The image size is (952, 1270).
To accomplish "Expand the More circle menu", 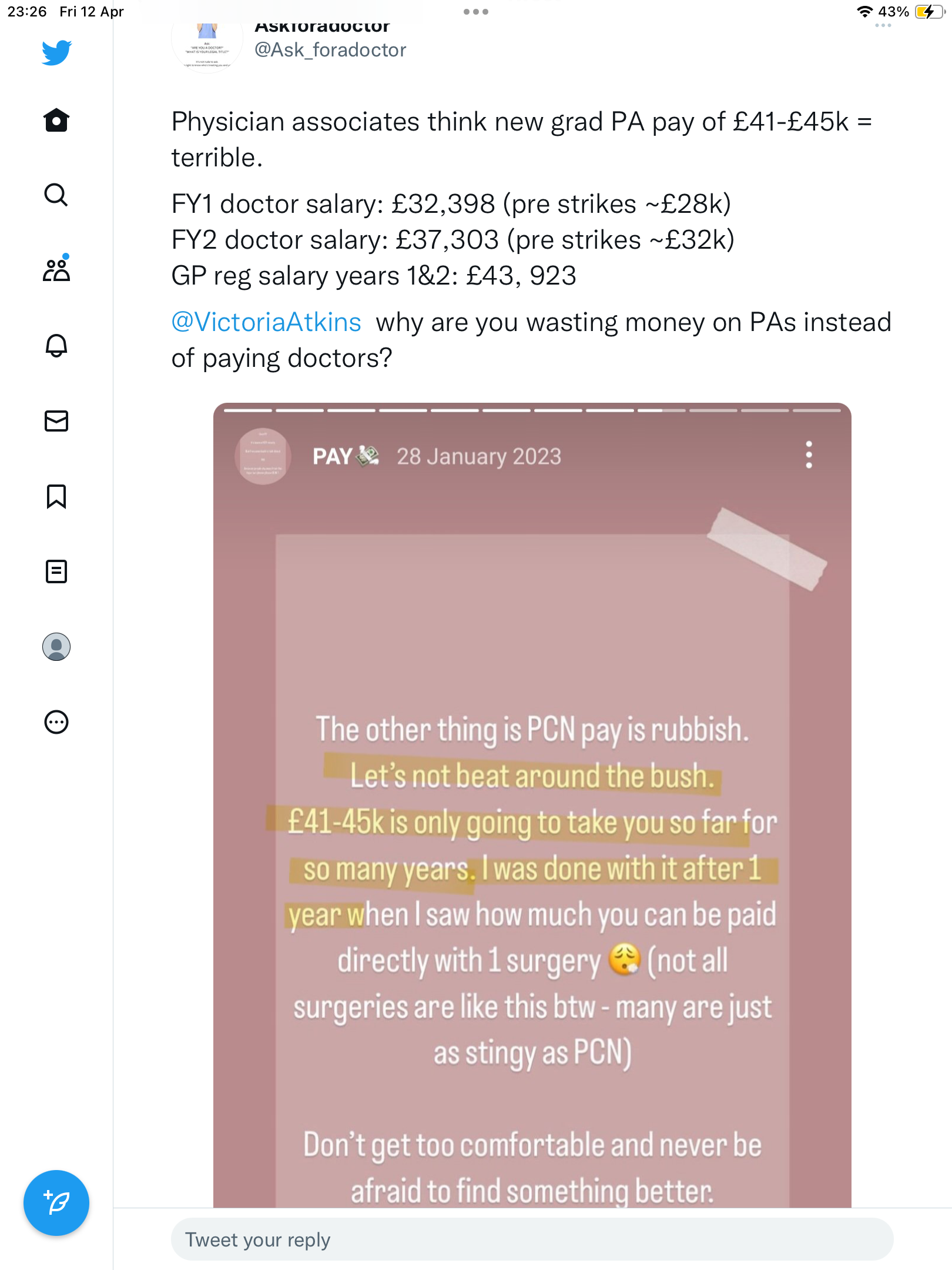I will coord(56,722).
